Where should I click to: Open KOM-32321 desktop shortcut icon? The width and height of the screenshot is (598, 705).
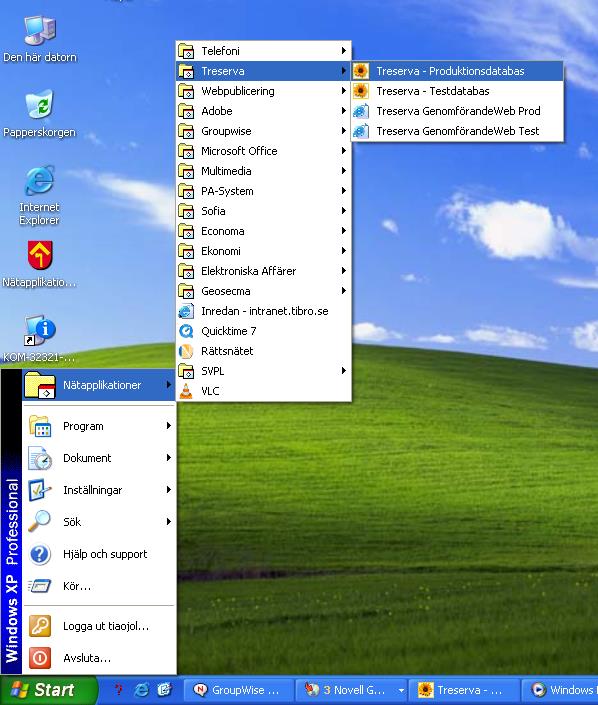coord(40,331)
